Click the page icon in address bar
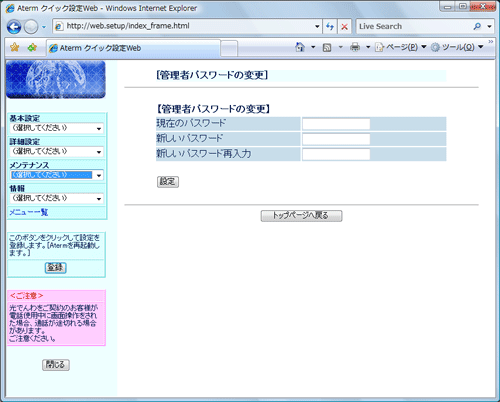The image size is (500, 402). tap(59, 26)
